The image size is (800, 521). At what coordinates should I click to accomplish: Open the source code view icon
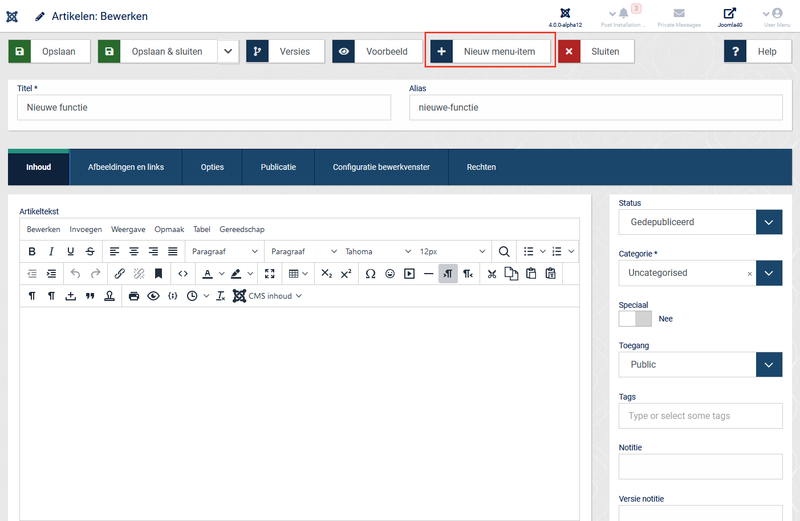coord(183,273)
